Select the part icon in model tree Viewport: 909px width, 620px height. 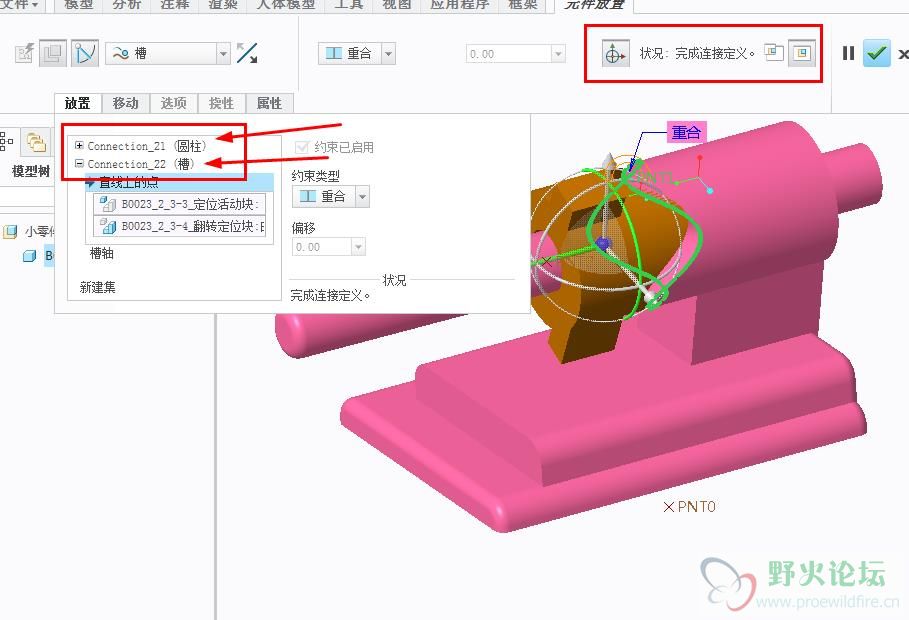click(29, 255)
